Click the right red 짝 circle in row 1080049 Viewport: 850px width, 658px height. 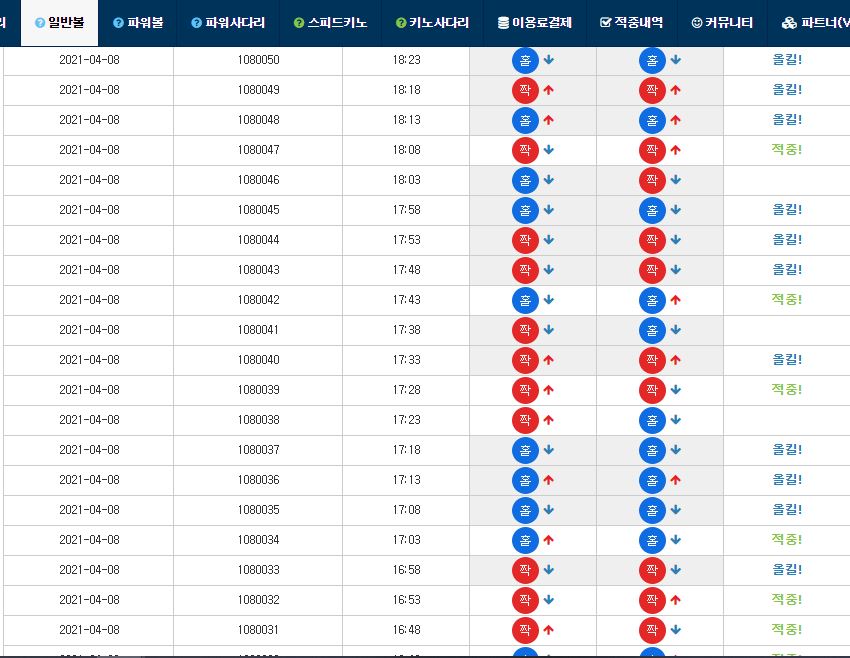pyautogui.click(x=652, y=90)
